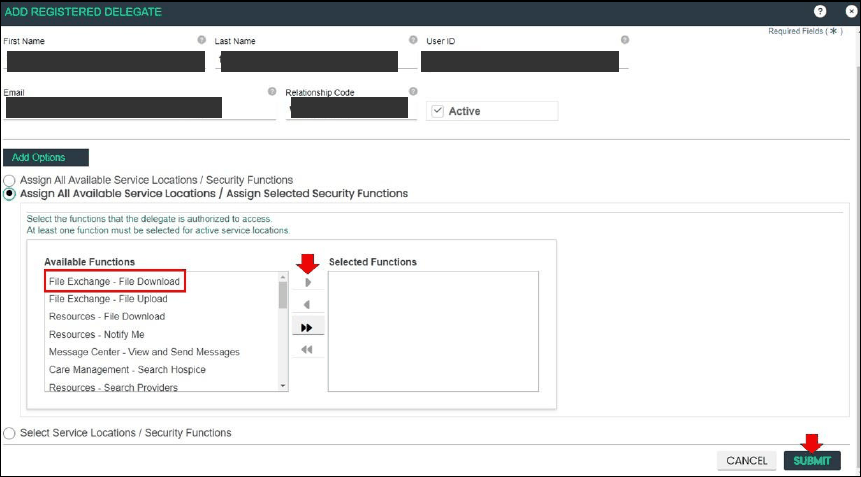Click the Email field help icon

(x=272, y=92)
